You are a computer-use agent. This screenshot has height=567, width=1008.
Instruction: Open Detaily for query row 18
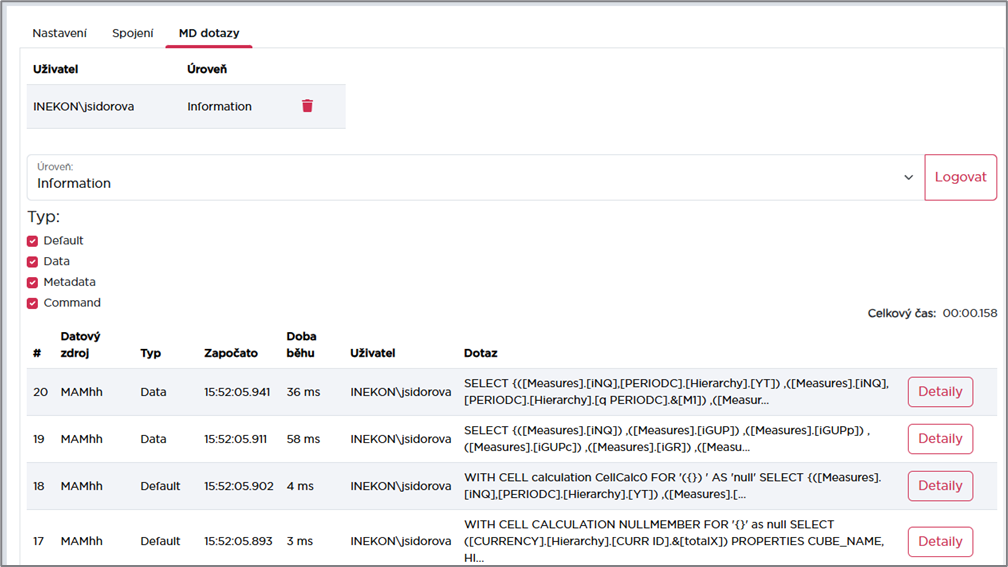pyautogui.click(x=940, y=485)
